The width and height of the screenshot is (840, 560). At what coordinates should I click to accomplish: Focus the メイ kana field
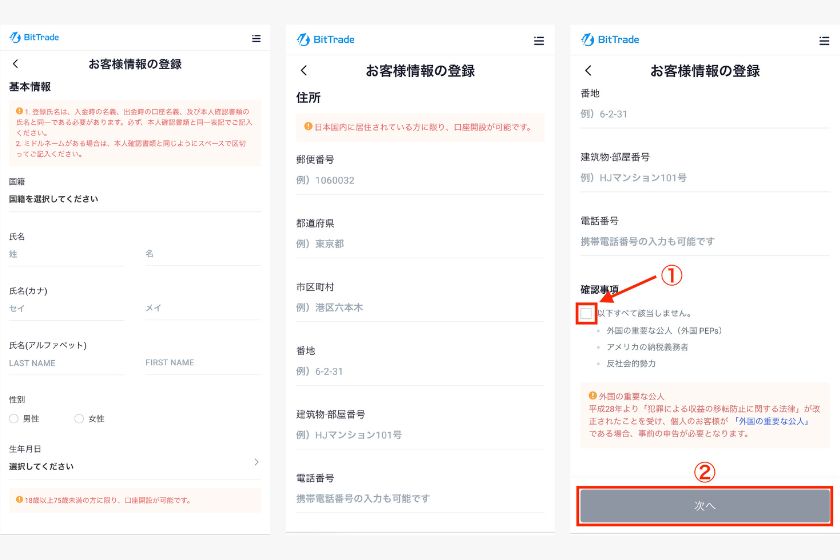tap(202, 308)
